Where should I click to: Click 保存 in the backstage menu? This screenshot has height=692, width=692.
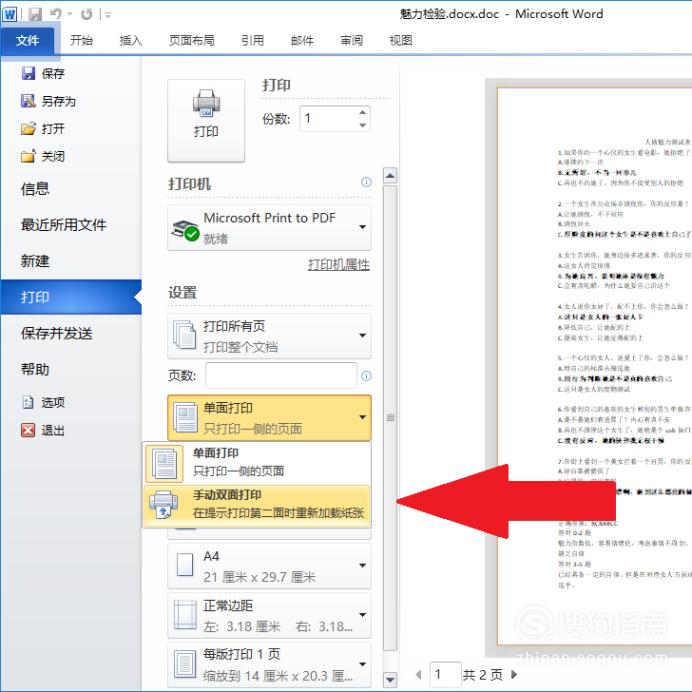[x=43, y=73]
